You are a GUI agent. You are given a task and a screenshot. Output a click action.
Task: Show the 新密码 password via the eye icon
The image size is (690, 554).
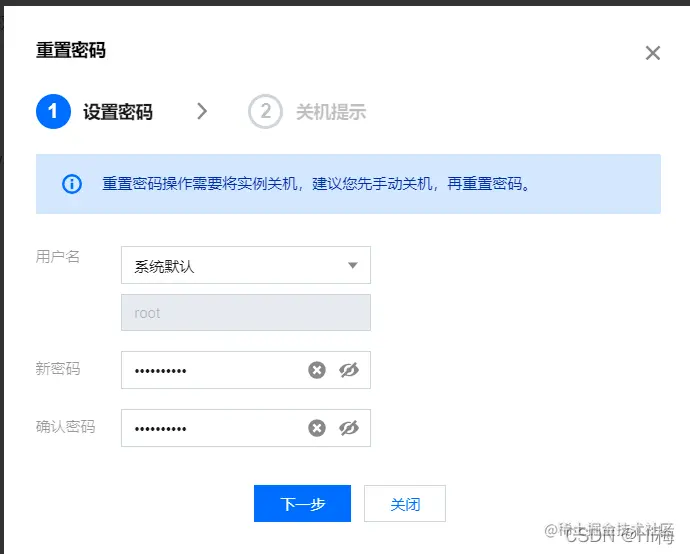[349, 370]
